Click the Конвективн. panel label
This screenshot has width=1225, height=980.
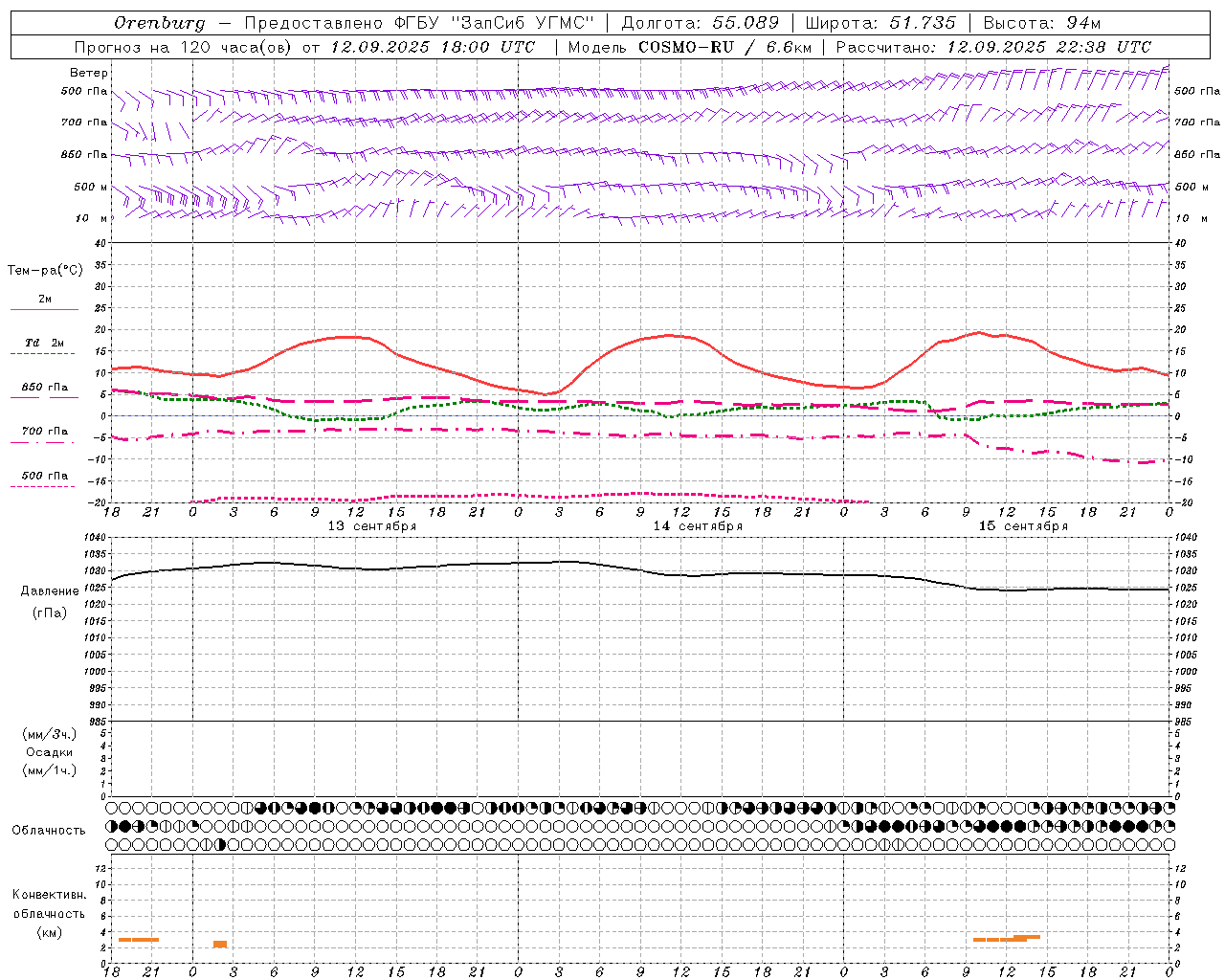49,895
